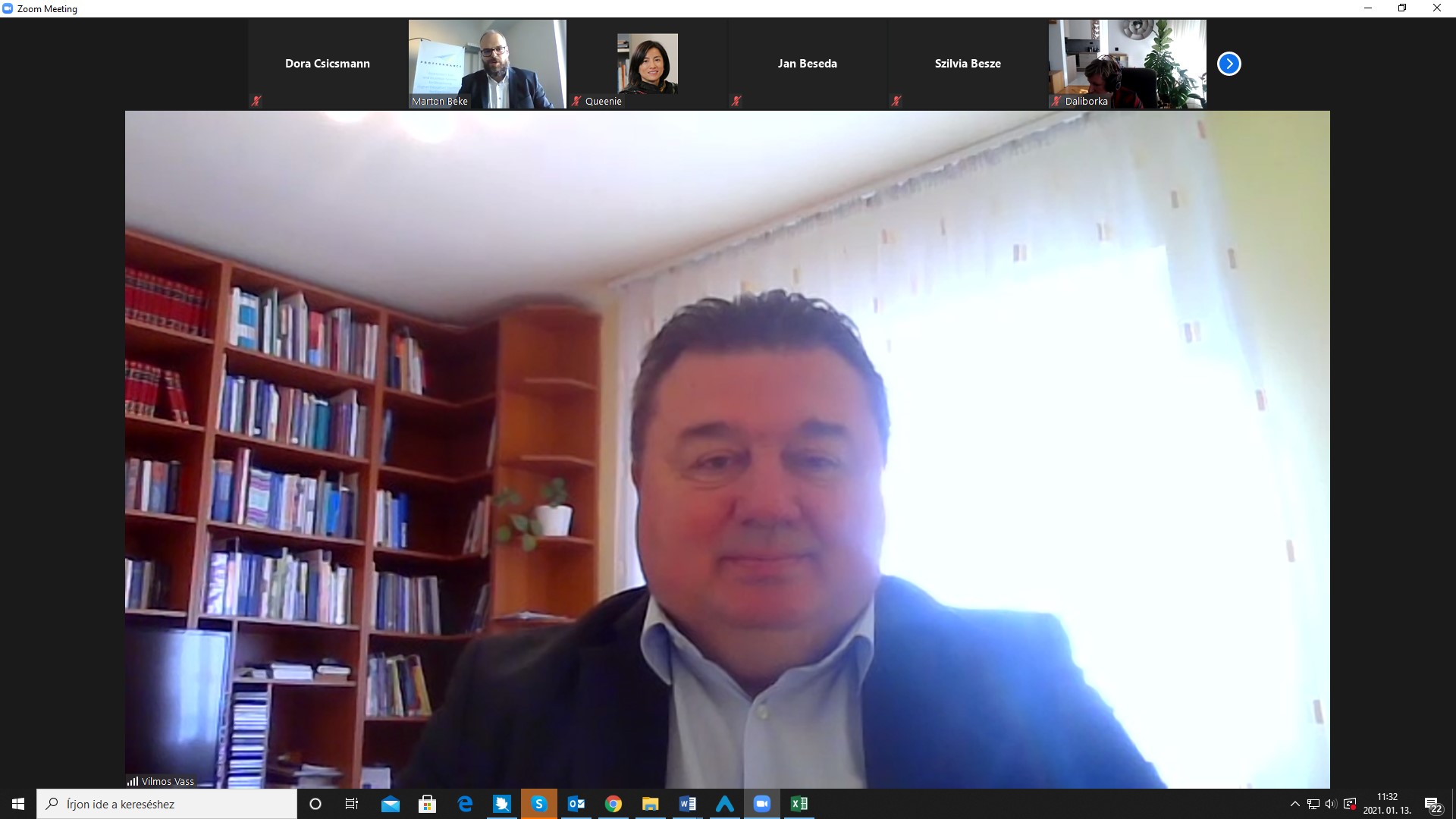This screenshot has width=1456, height=819.
Task: Open Excel from the taskbar
Action: point(799,804)
